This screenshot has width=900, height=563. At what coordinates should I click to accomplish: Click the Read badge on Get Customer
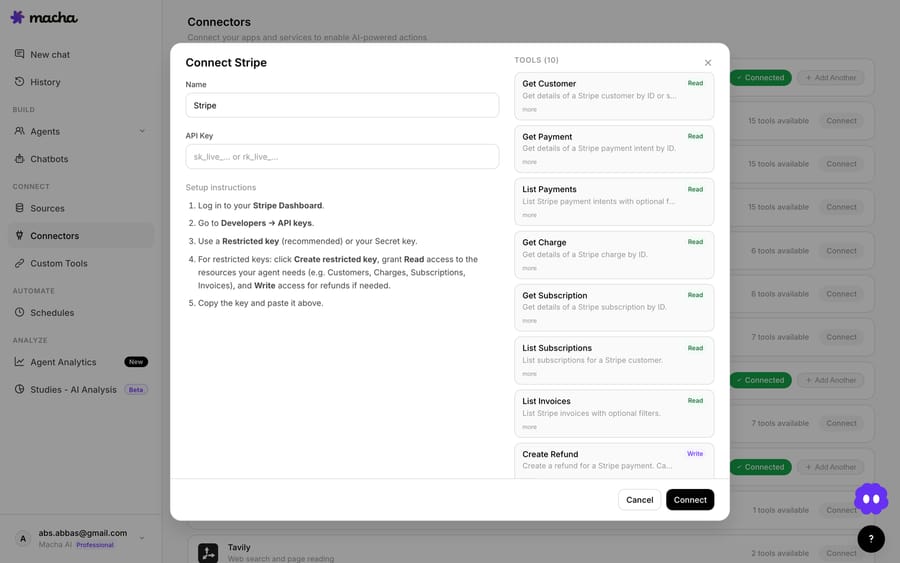pos(695,83)
